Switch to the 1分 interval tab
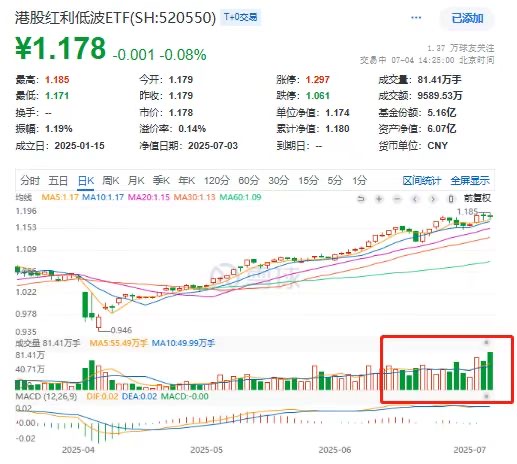 point(360,181)
